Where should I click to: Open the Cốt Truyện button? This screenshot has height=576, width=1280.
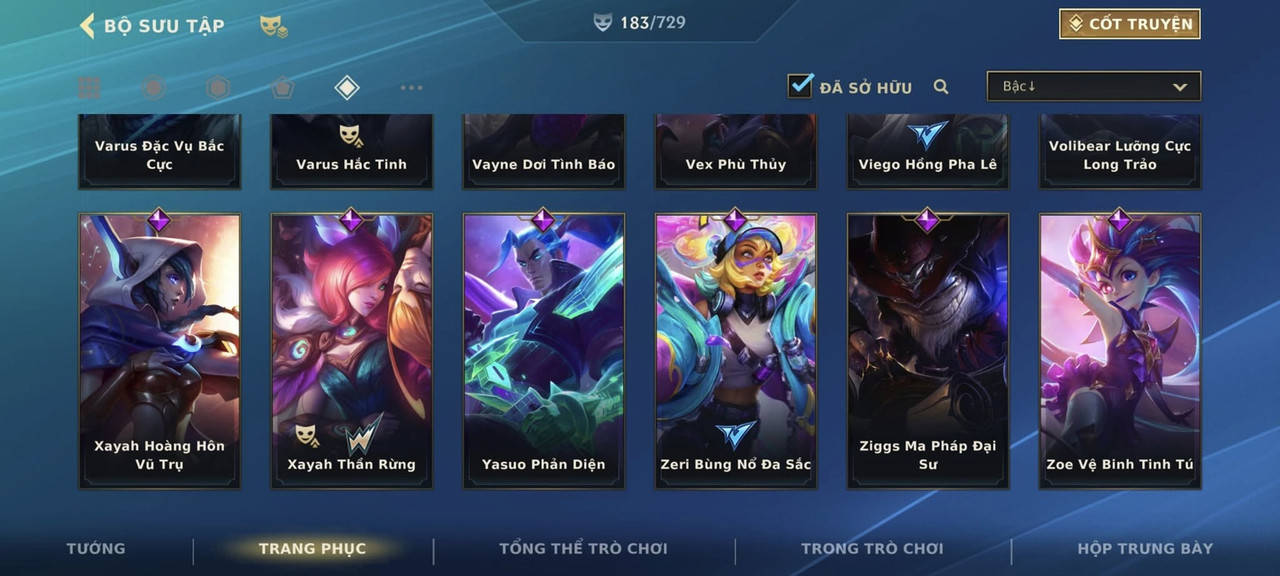click(1130, 24)
